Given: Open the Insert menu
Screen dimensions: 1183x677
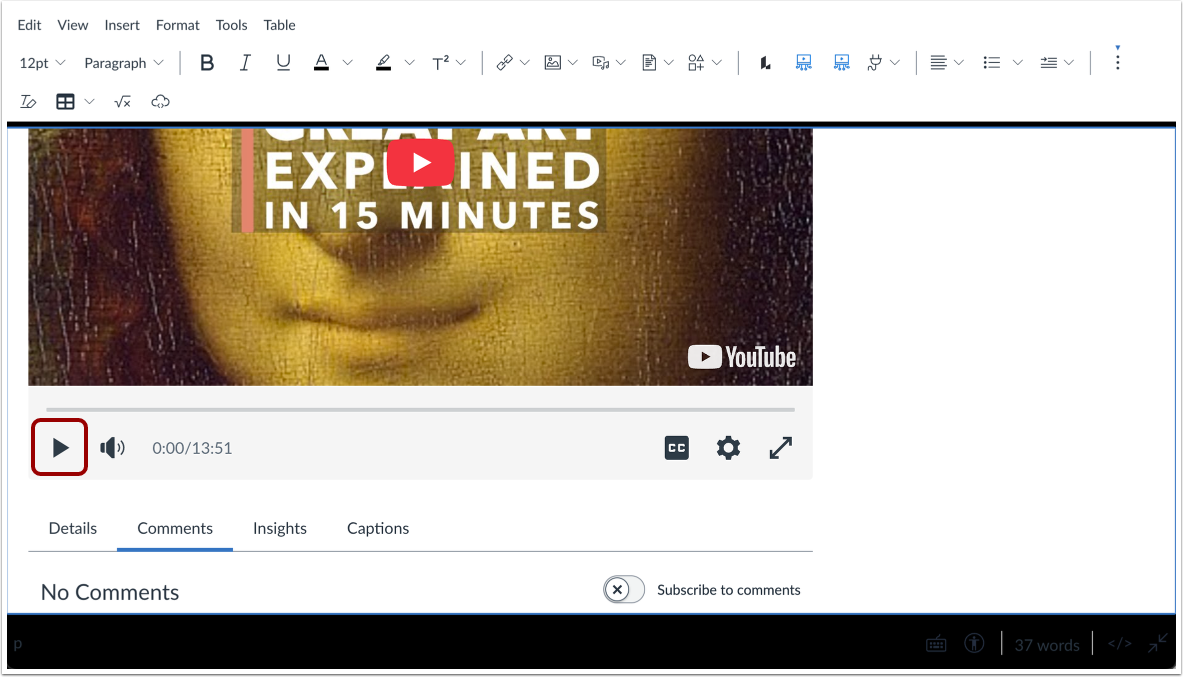Looking at the screenshot, I should click(x=122, y=25).
